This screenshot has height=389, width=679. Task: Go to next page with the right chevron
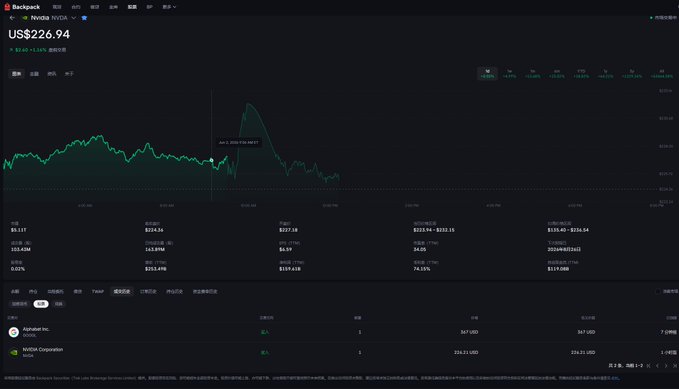(666, 366)
